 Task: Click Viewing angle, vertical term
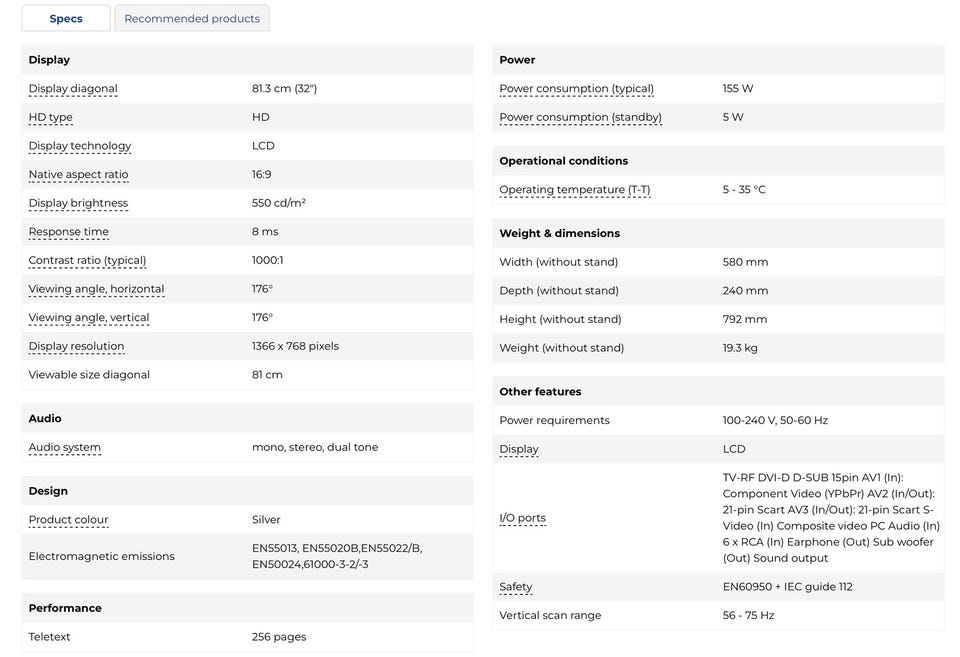89,318
